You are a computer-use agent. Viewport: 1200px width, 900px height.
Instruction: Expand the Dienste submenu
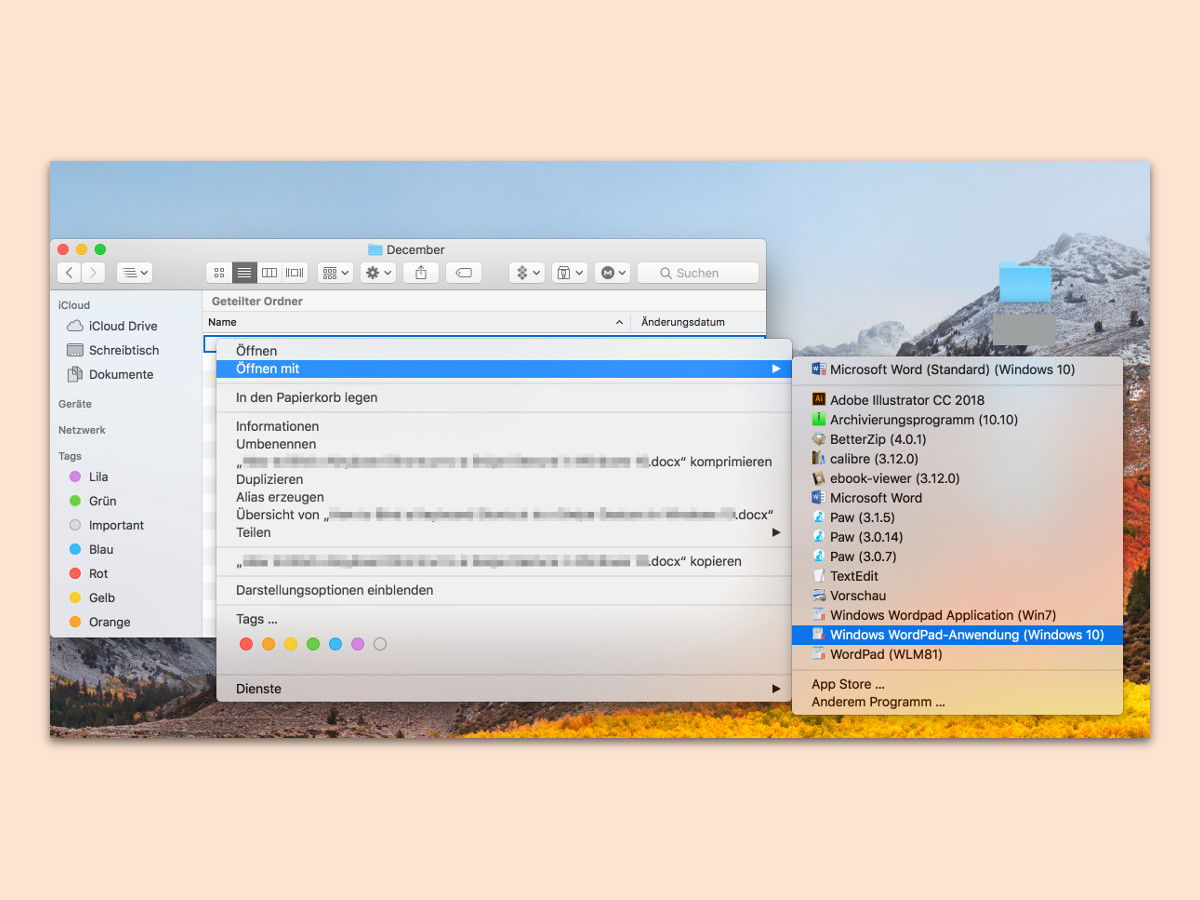504,688
